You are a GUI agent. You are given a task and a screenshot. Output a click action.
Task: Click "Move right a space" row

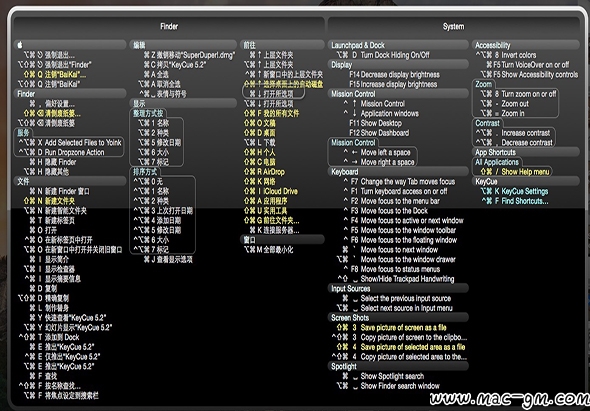coord(378,162)
